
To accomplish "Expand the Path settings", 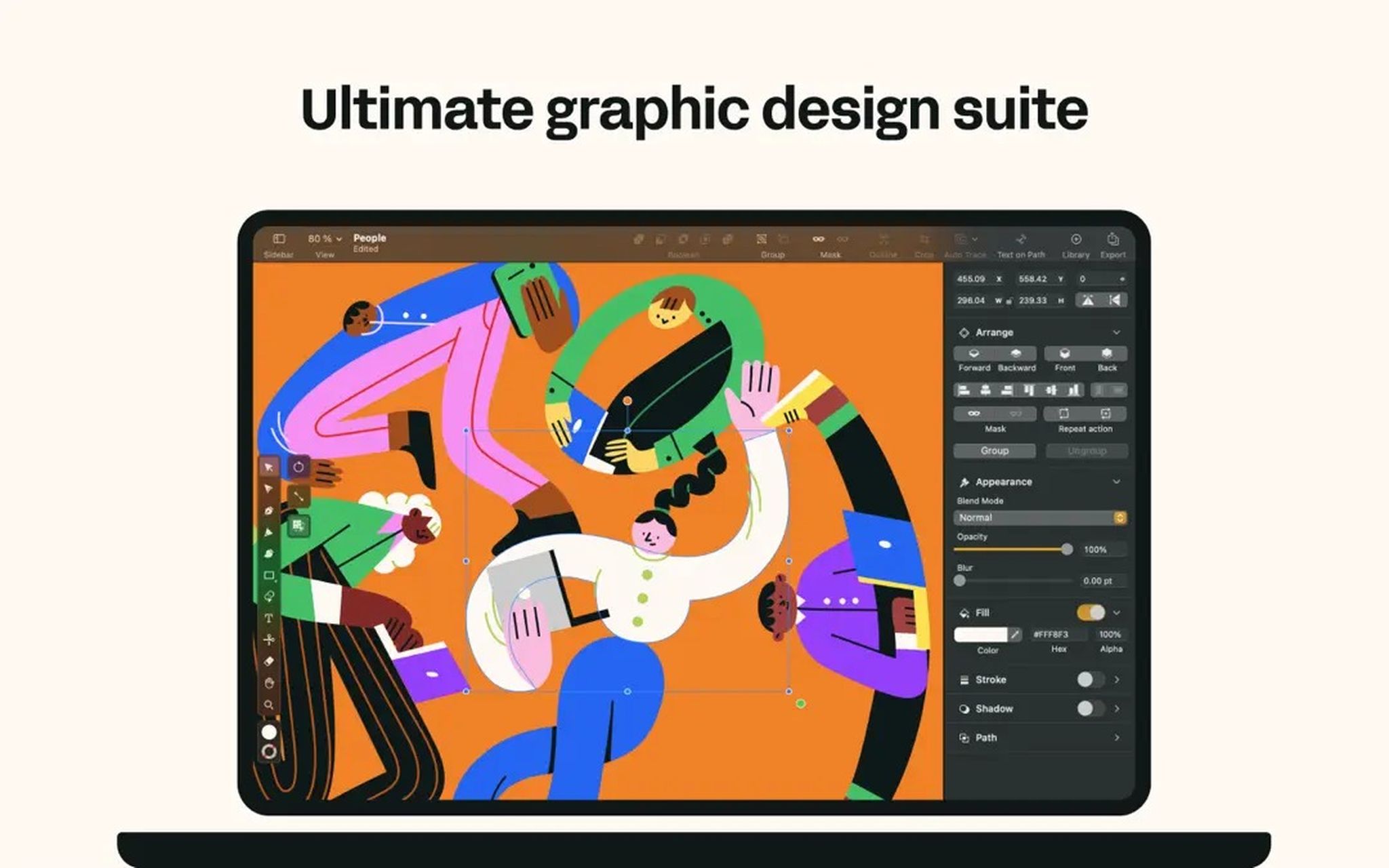I will (1118, 737).
